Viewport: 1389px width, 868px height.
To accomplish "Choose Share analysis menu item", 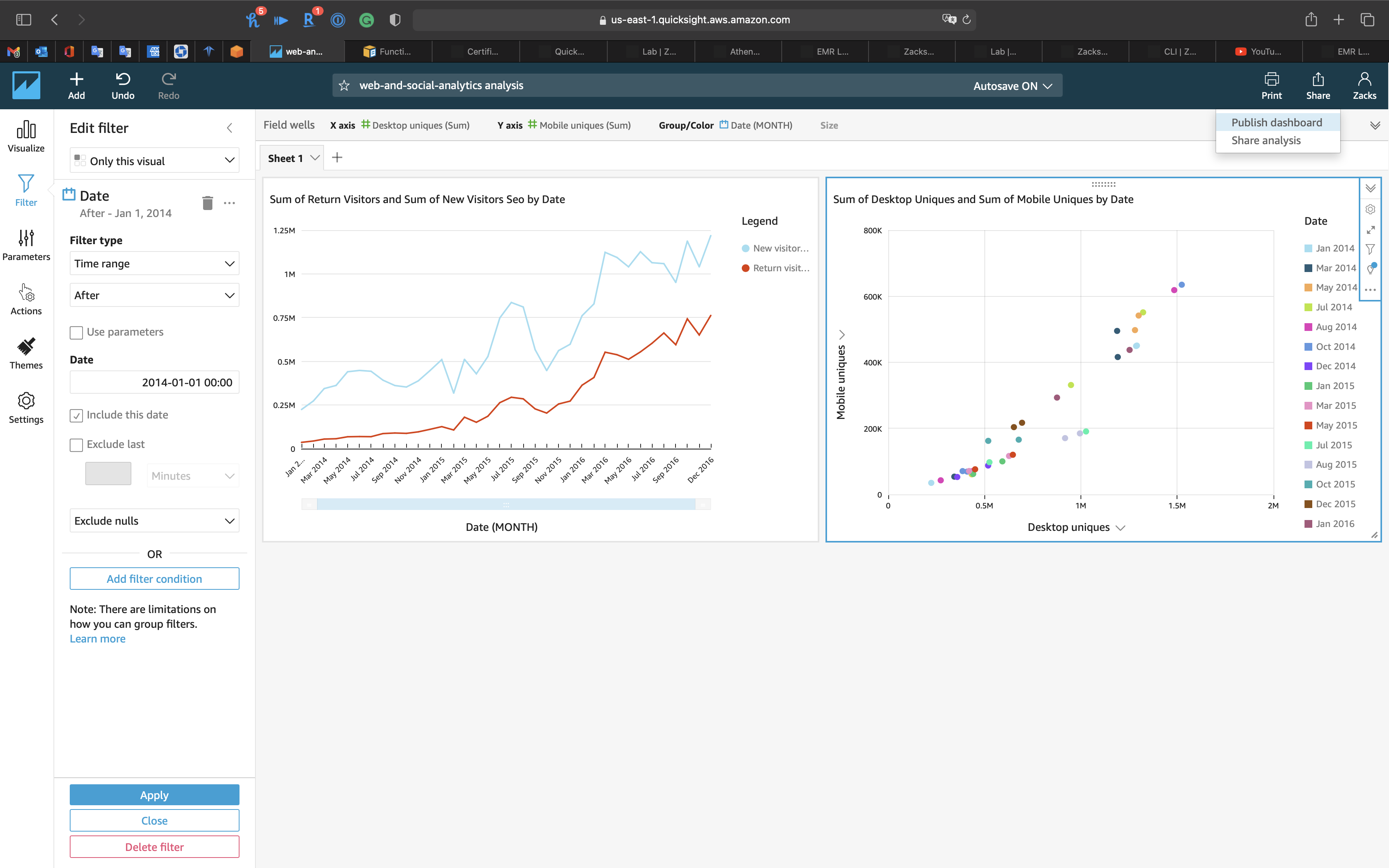I will tap(1266, 141).
